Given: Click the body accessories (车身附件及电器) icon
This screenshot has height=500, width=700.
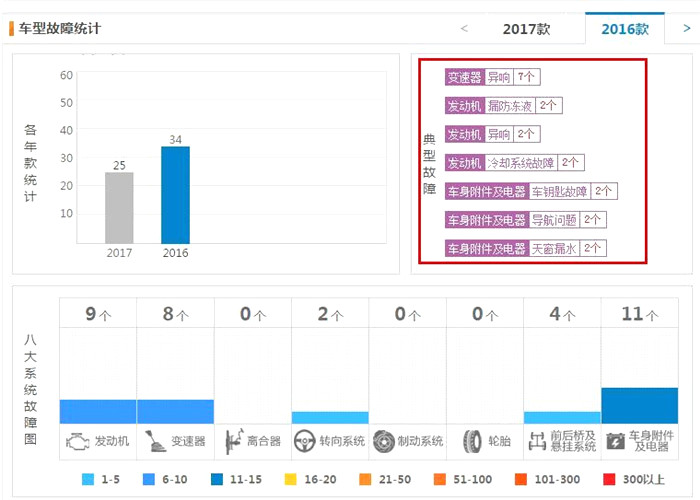Looking at the screenshot, I should point(615,440).
